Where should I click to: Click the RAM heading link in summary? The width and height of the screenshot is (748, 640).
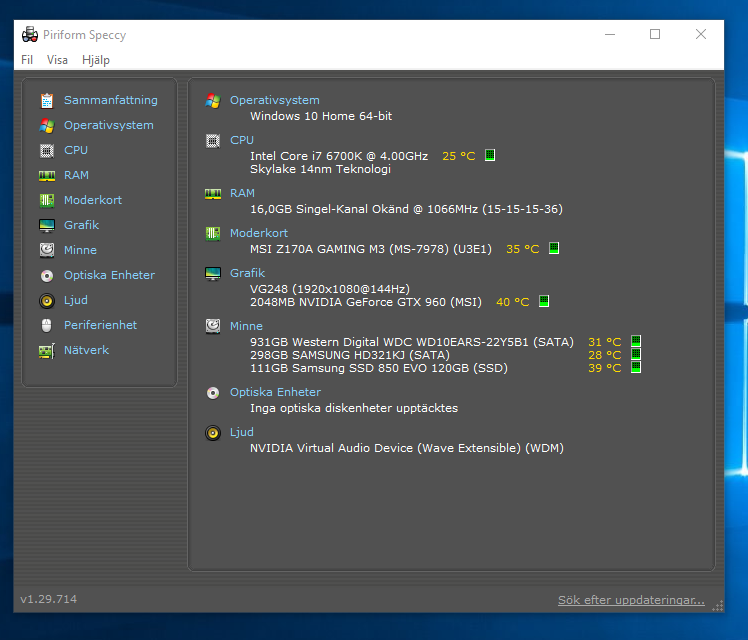pos(242,193)
